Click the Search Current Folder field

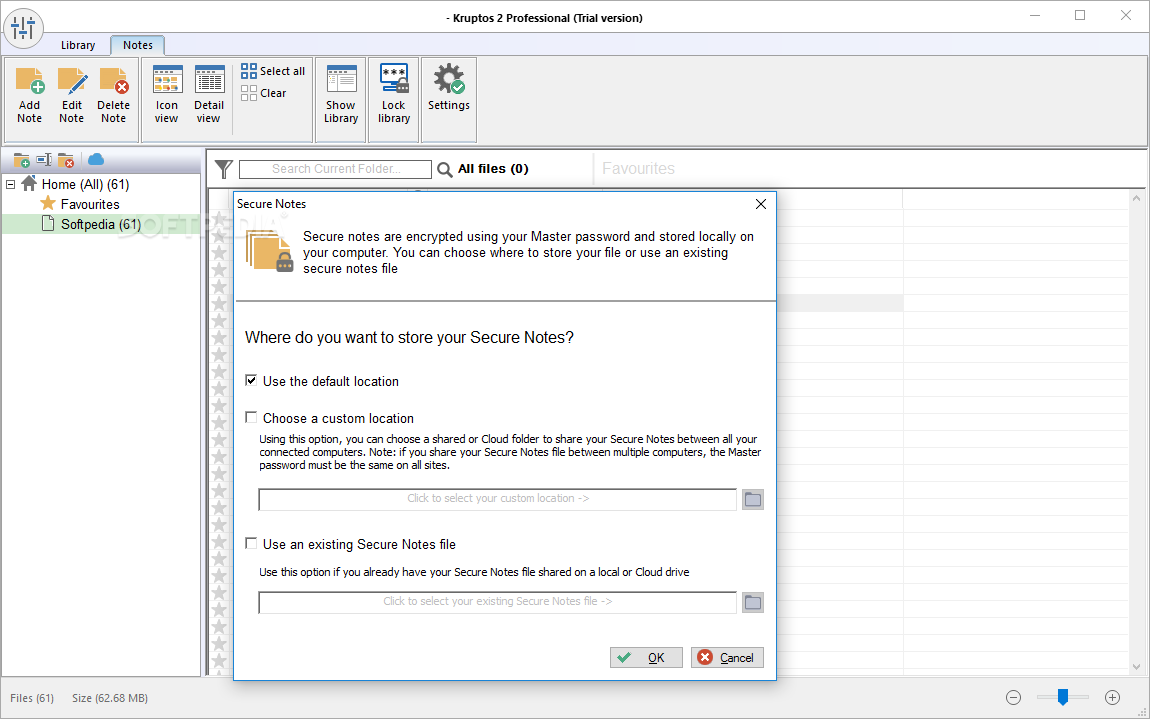click(336, 169)
